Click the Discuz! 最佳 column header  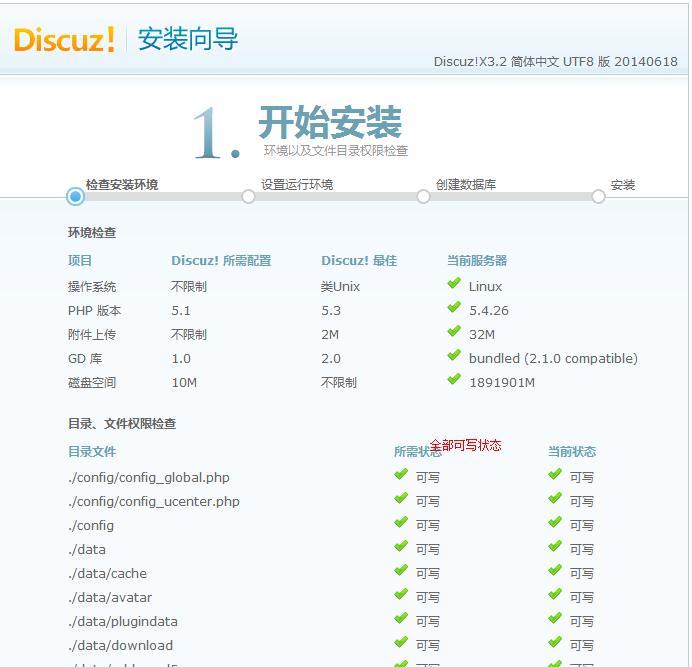coord(359,260)
